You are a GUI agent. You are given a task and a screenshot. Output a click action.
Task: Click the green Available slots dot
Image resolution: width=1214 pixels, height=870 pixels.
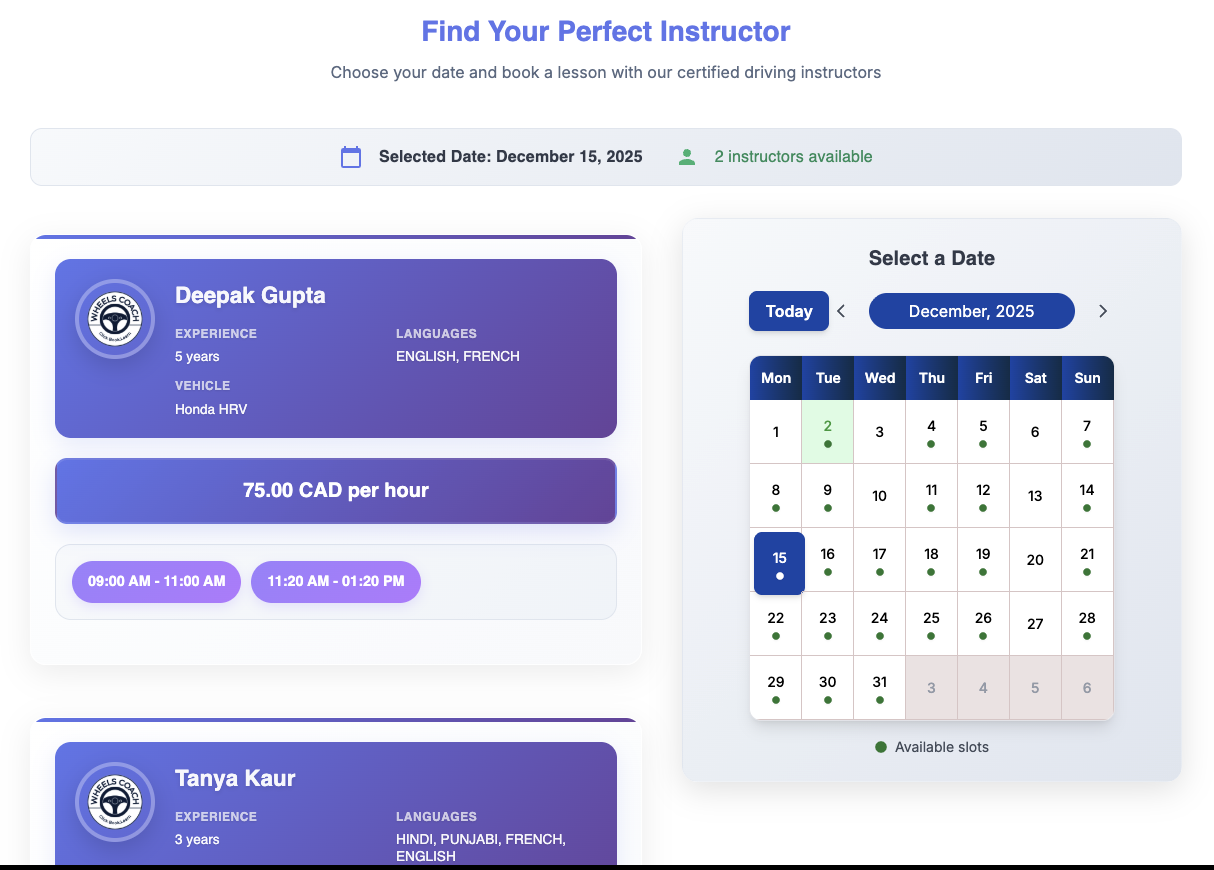click(882, 747)
